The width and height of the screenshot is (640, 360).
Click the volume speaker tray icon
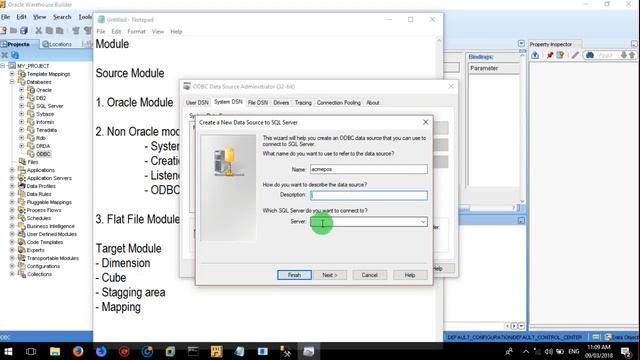(549, 351)
